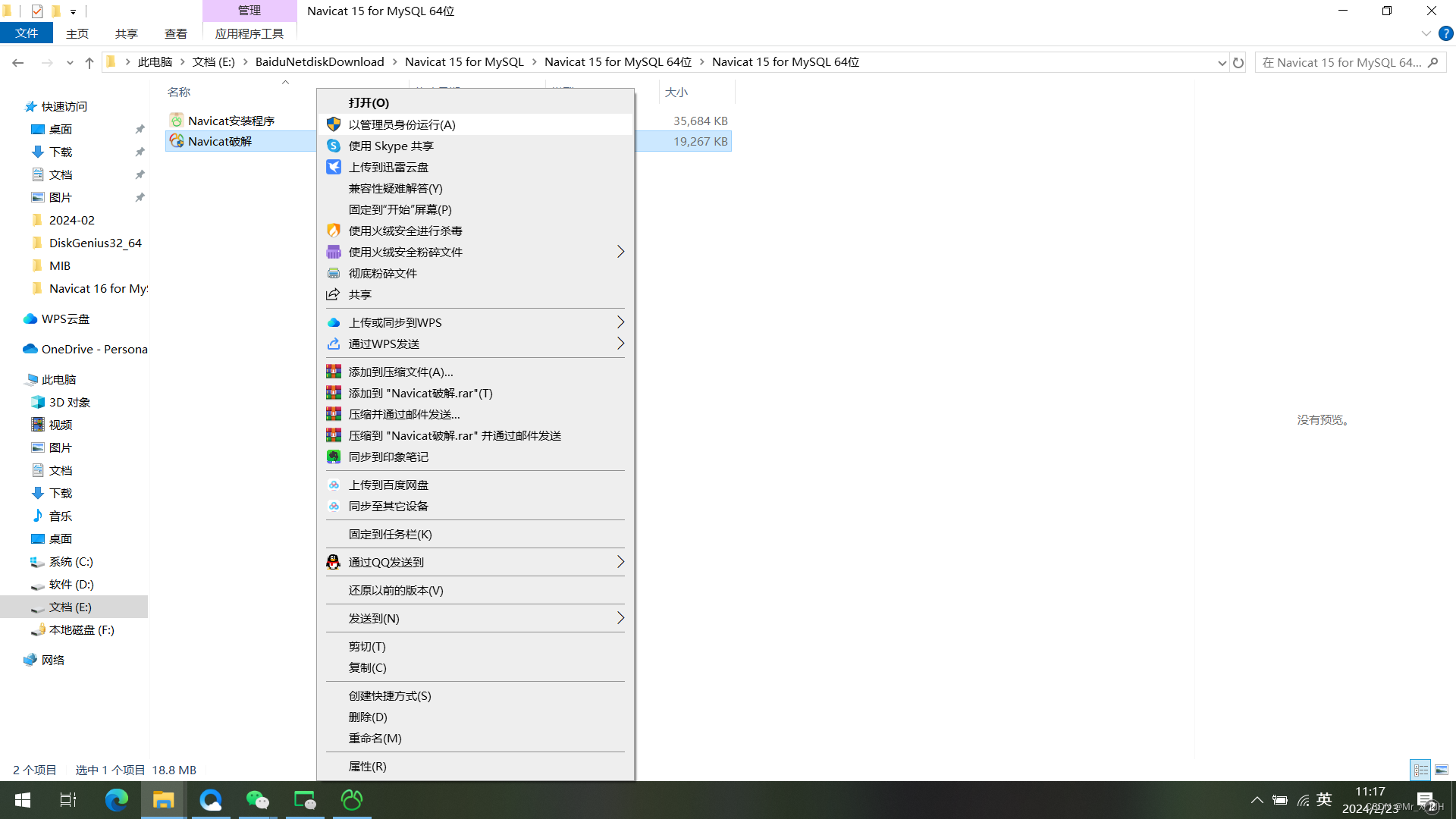Switch to details view toggle
Image resolution: width=1456 pixels, height=819 pixels.
[x=1420, y=770]
